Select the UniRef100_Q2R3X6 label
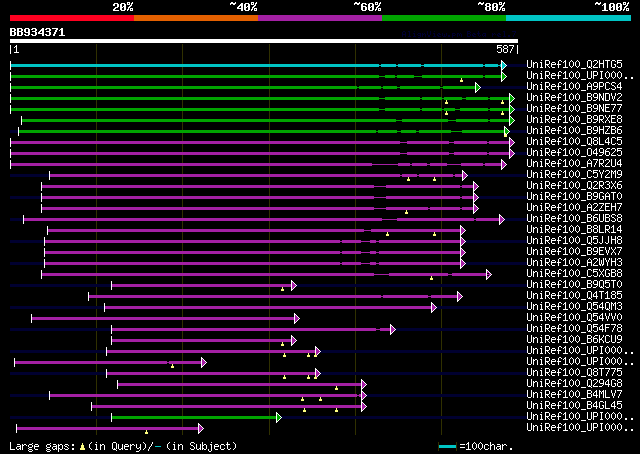This screenshot has width=640, height=454. (574, 186)
